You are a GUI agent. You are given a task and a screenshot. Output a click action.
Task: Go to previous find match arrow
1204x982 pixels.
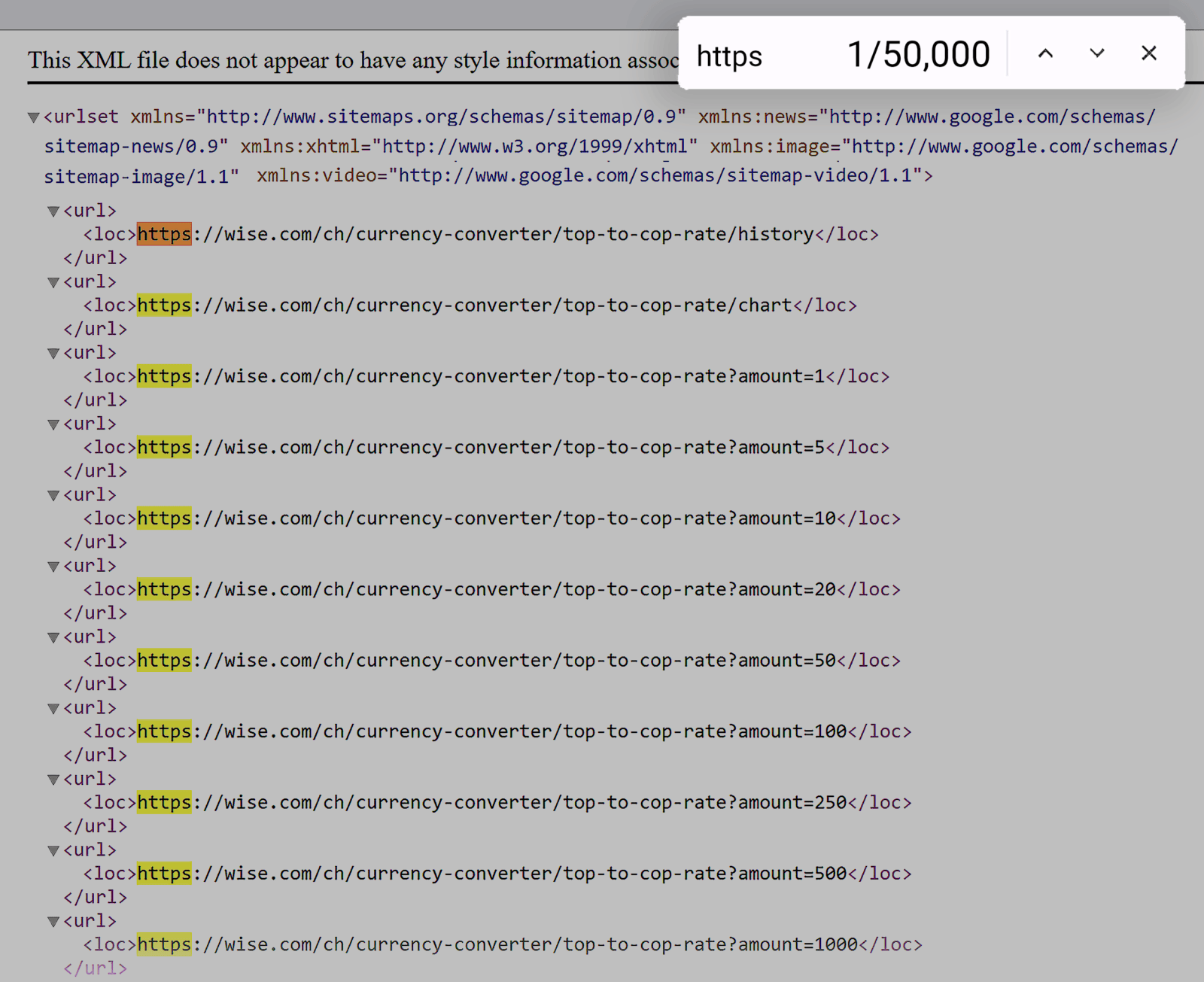pos(1045,53)
